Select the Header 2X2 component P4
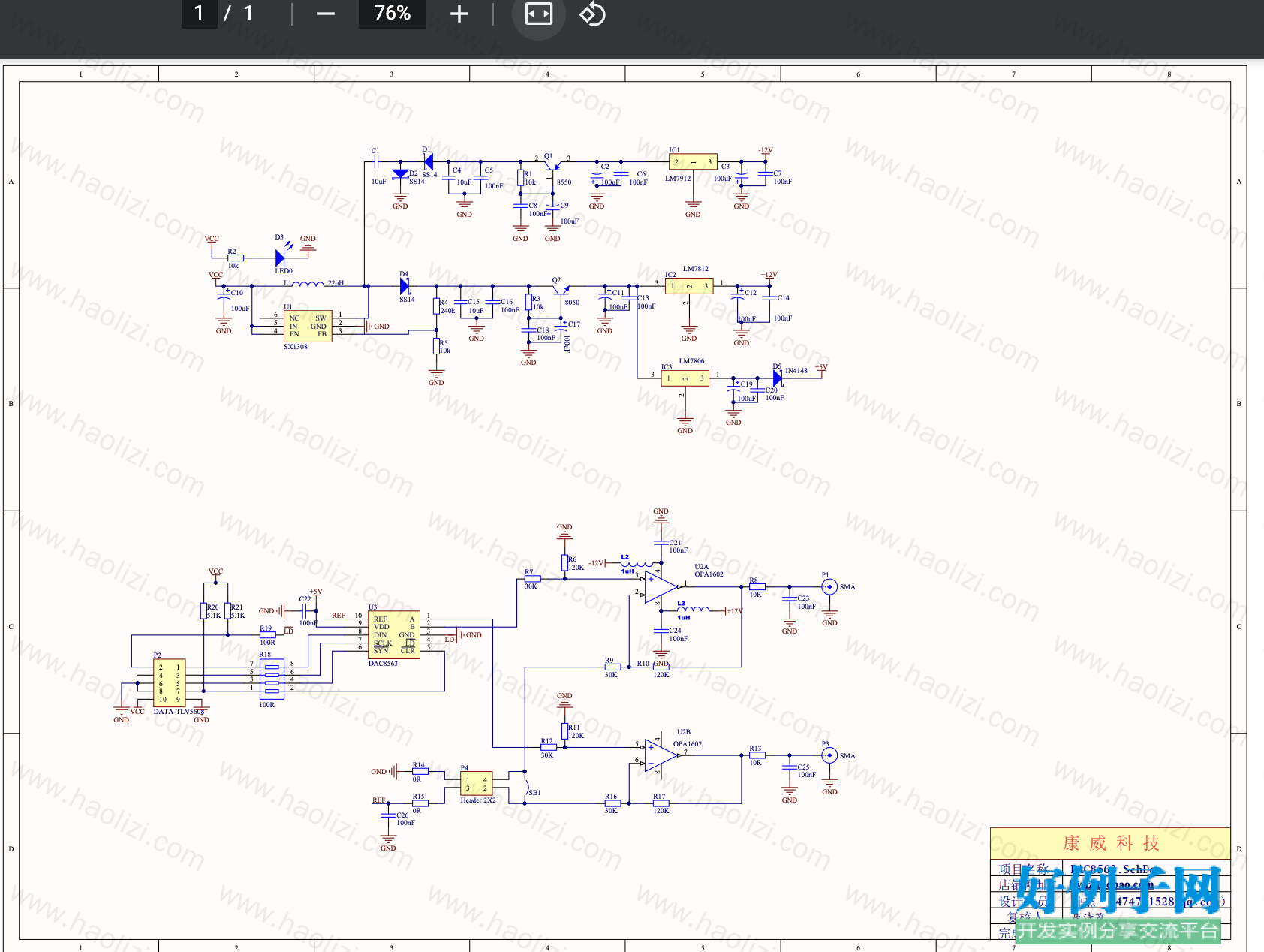Viewport: 1264px width, 952px height. tap(477, 784)
